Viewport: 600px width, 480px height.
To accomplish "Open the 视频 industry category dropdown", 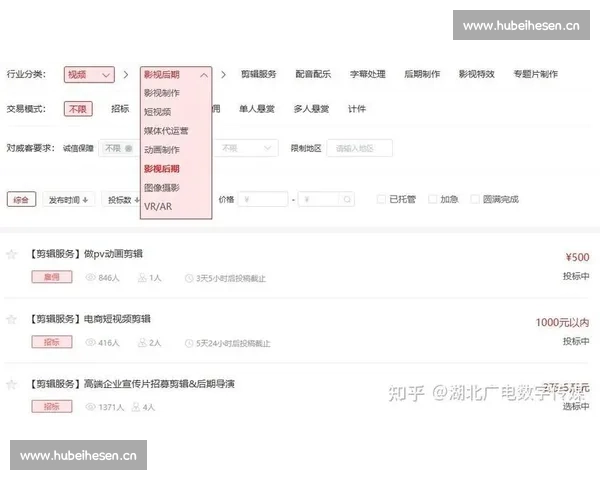I will tap(89, 75).
